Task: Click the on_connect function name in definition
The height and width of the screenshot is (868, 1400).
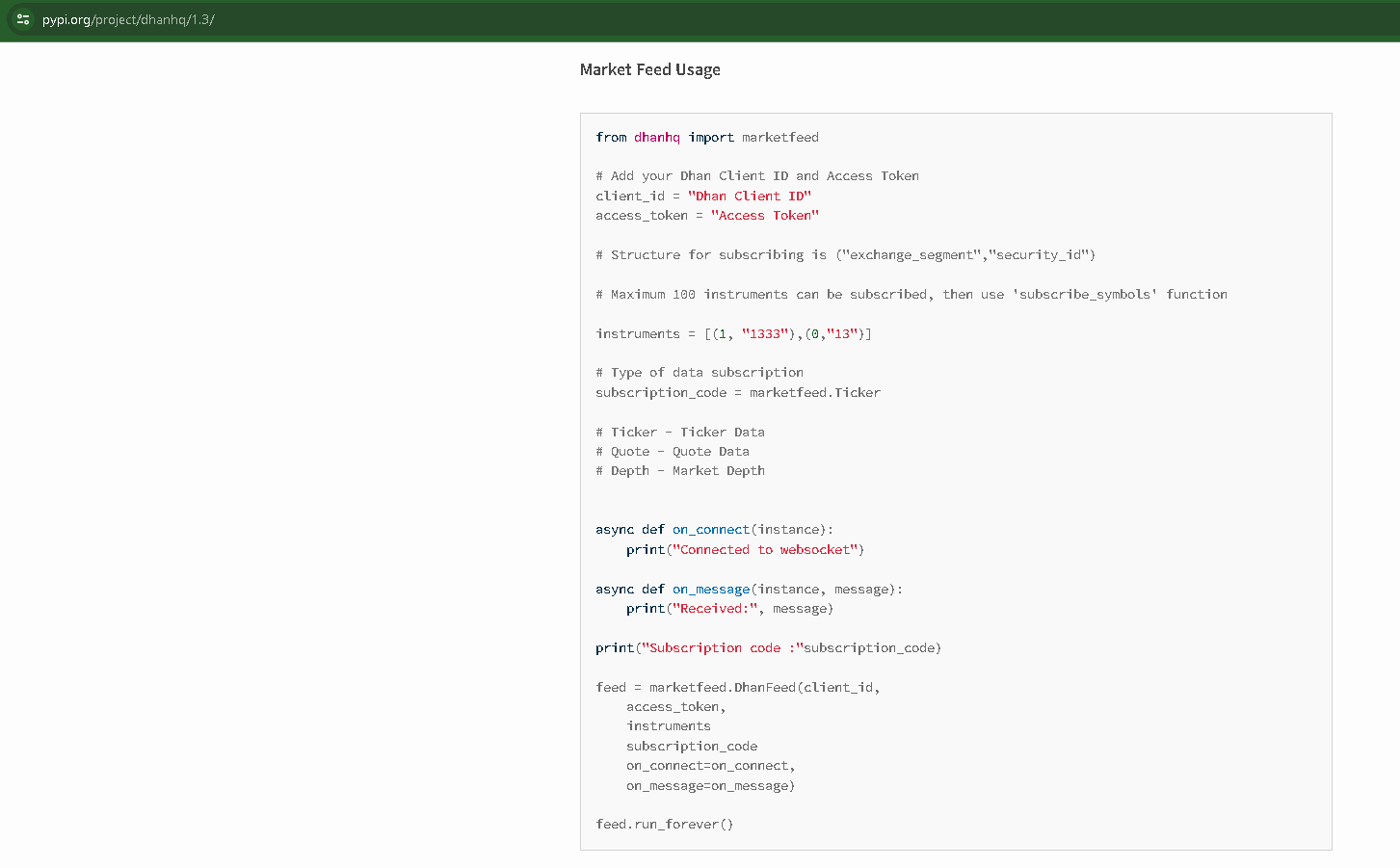Action: coord(710,530)
